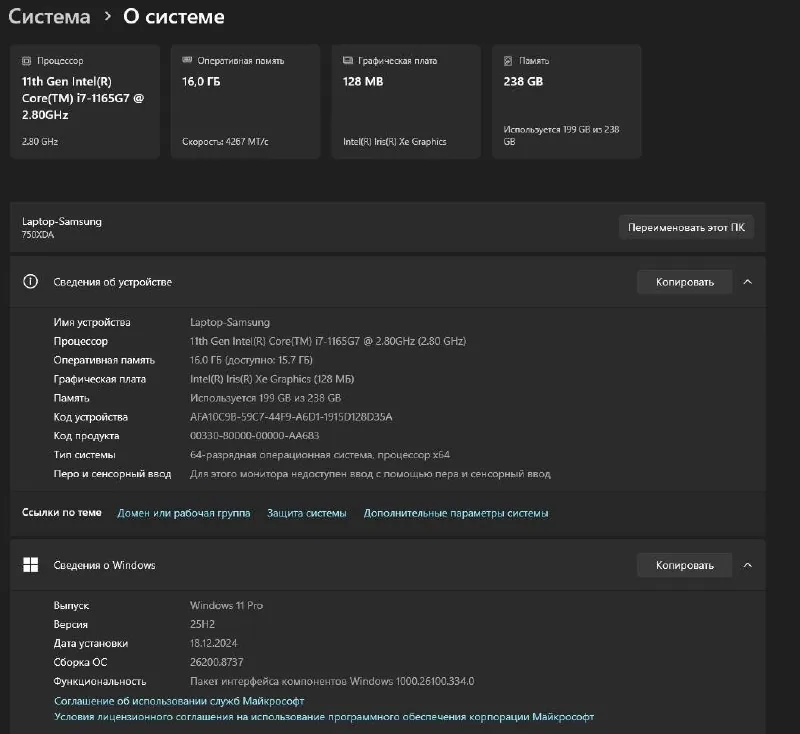Collapse the Сведения об устройстве section chevron

747,282
